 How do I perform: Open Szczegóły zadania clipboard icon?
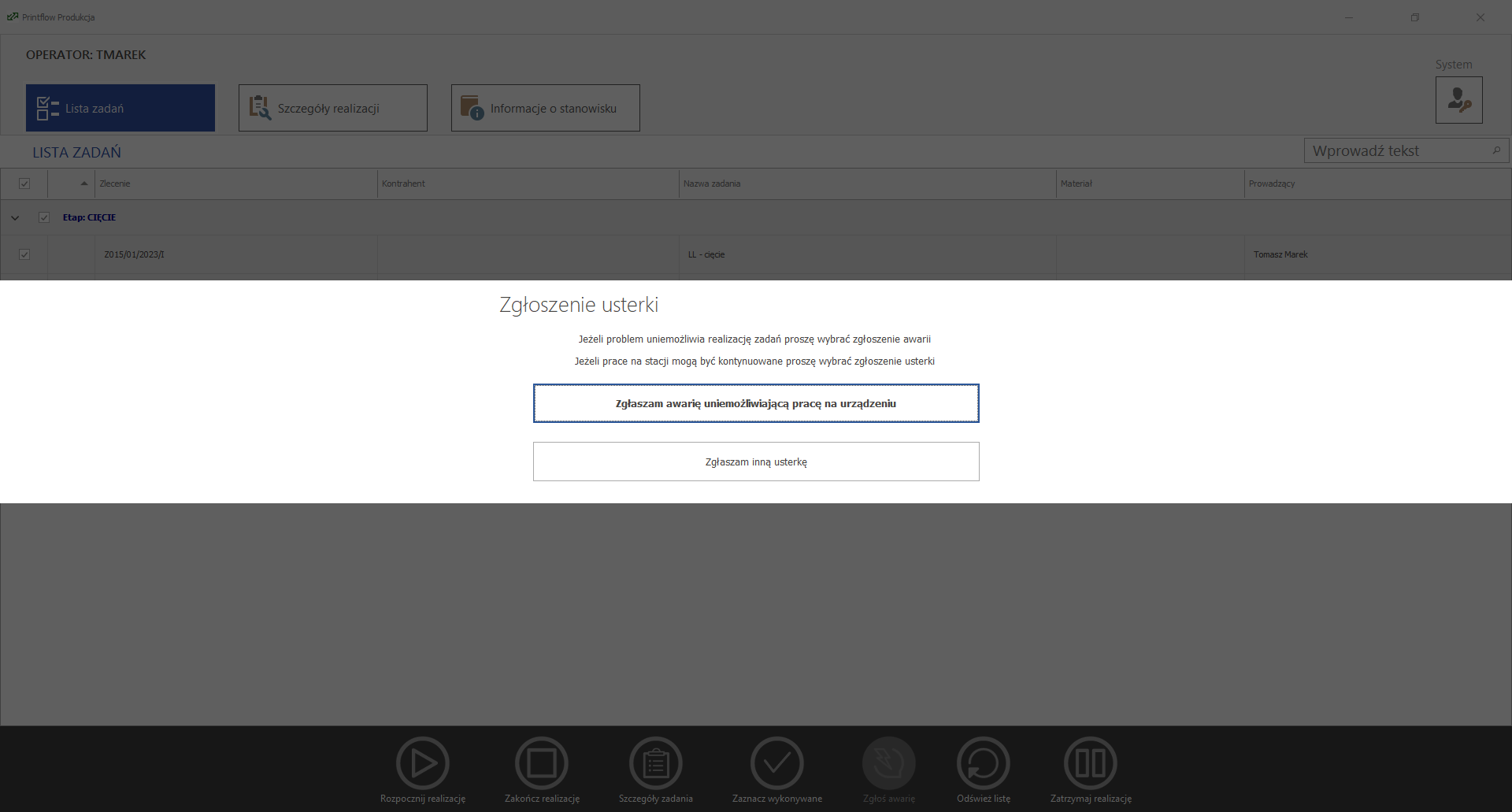click(655, 763)
